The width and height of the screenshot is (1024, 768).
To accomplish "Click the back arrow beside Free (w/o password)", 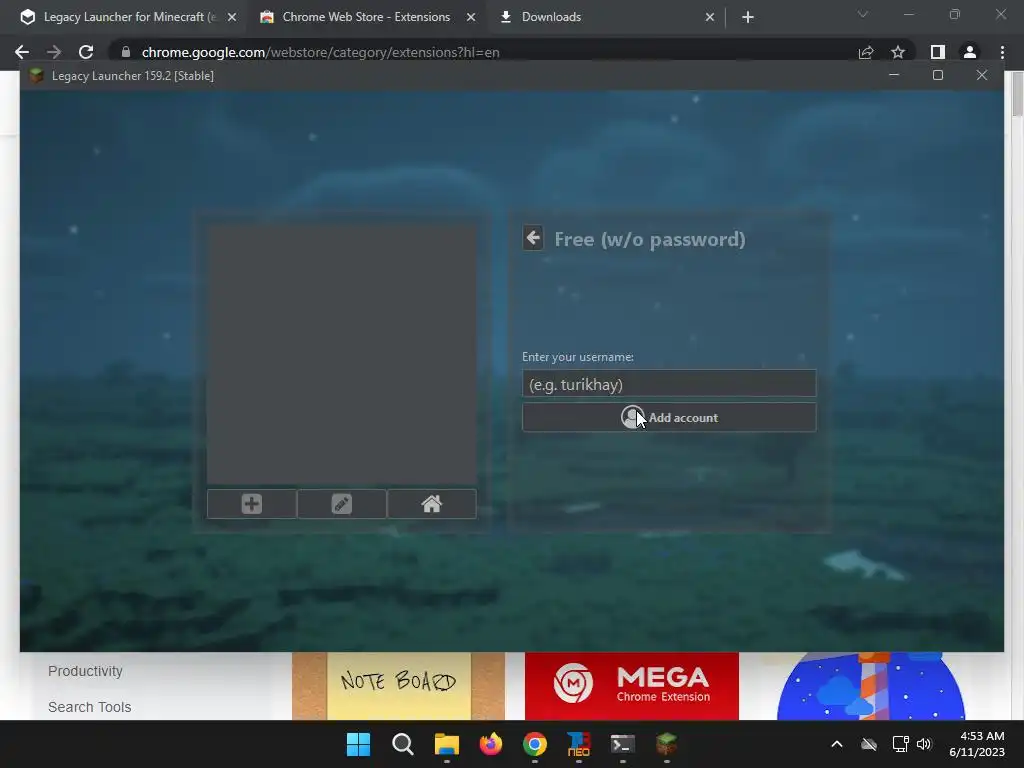I will (x=533, y=238).
